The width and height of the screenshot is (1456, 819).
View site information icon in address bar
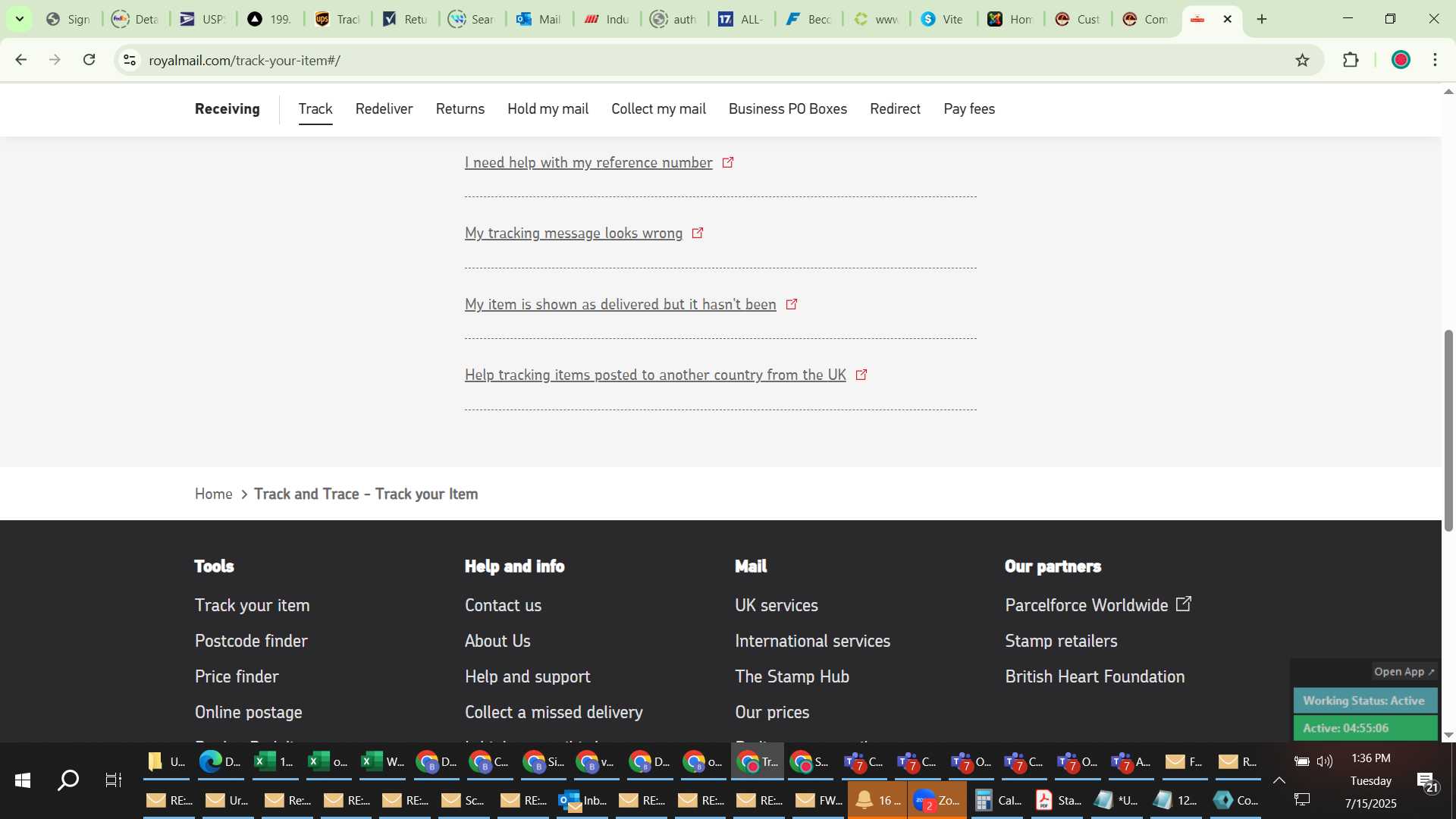click(x=130, y=60)
